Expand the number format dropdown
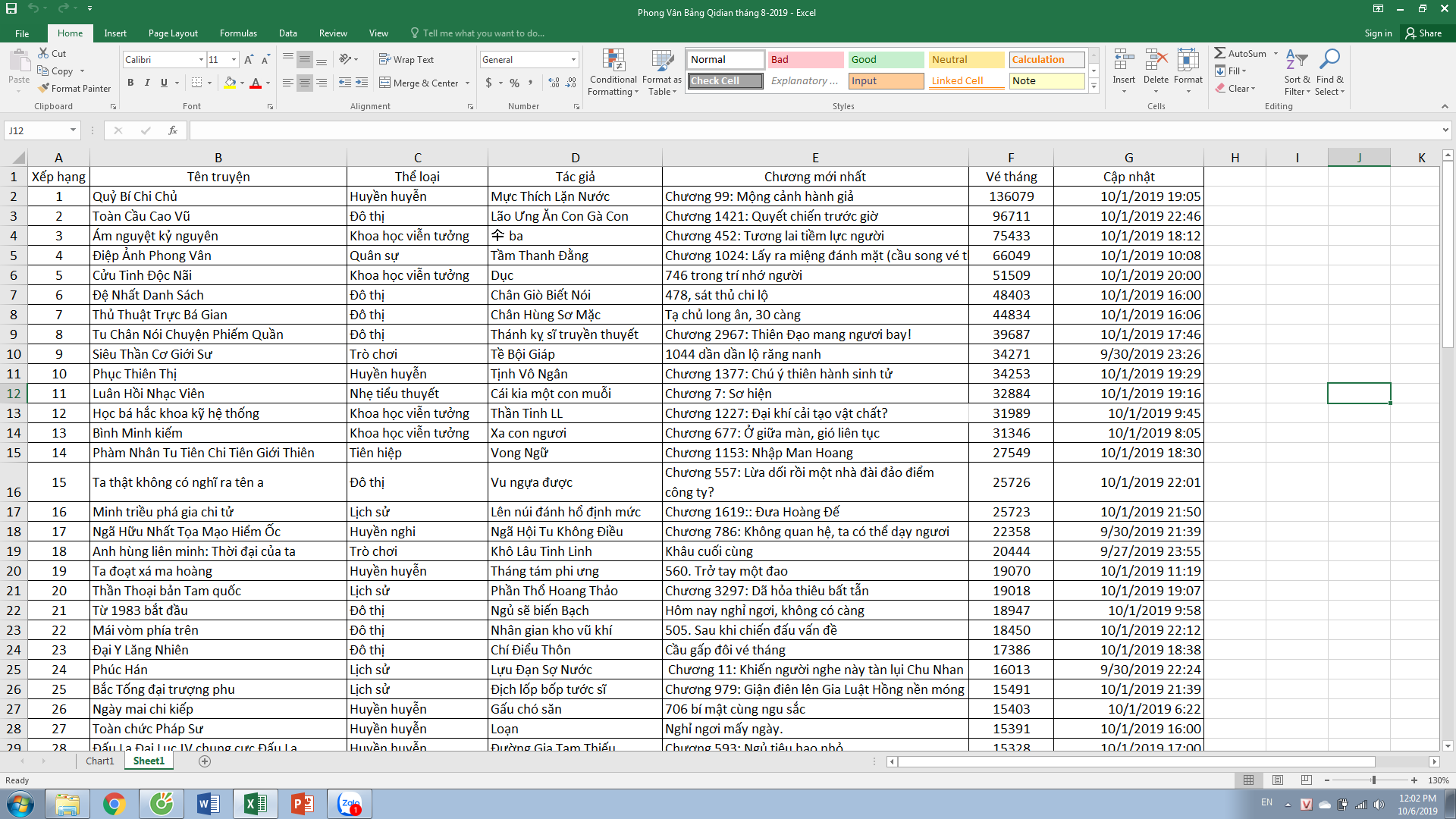The height and width of the screenshot is (819, 1456). pyautogui.click(x=573, y=60)
